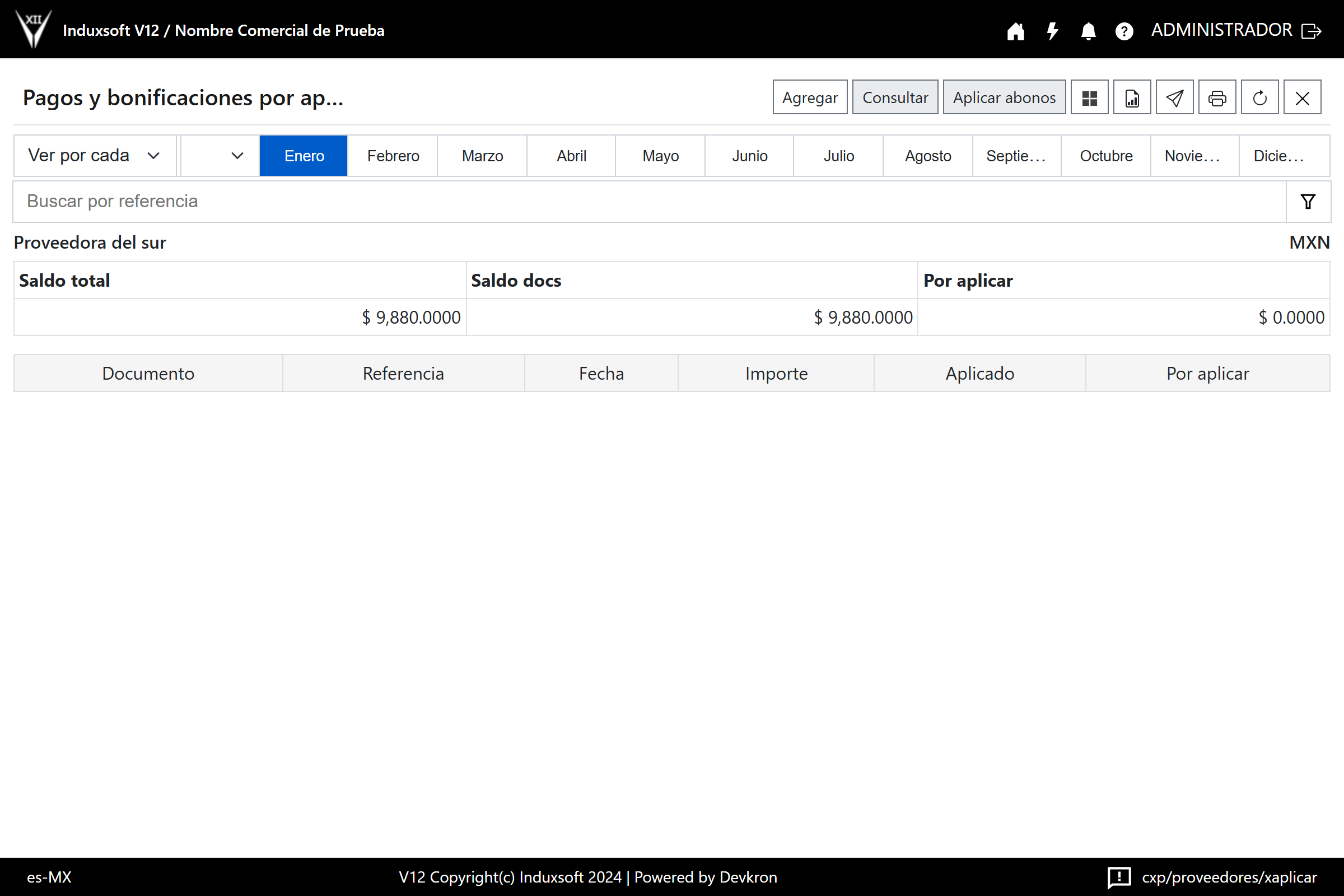Select the Febrero month tab
This screenshot has height=896, width=1344.
pyautogui.click(x=393, y=156)
